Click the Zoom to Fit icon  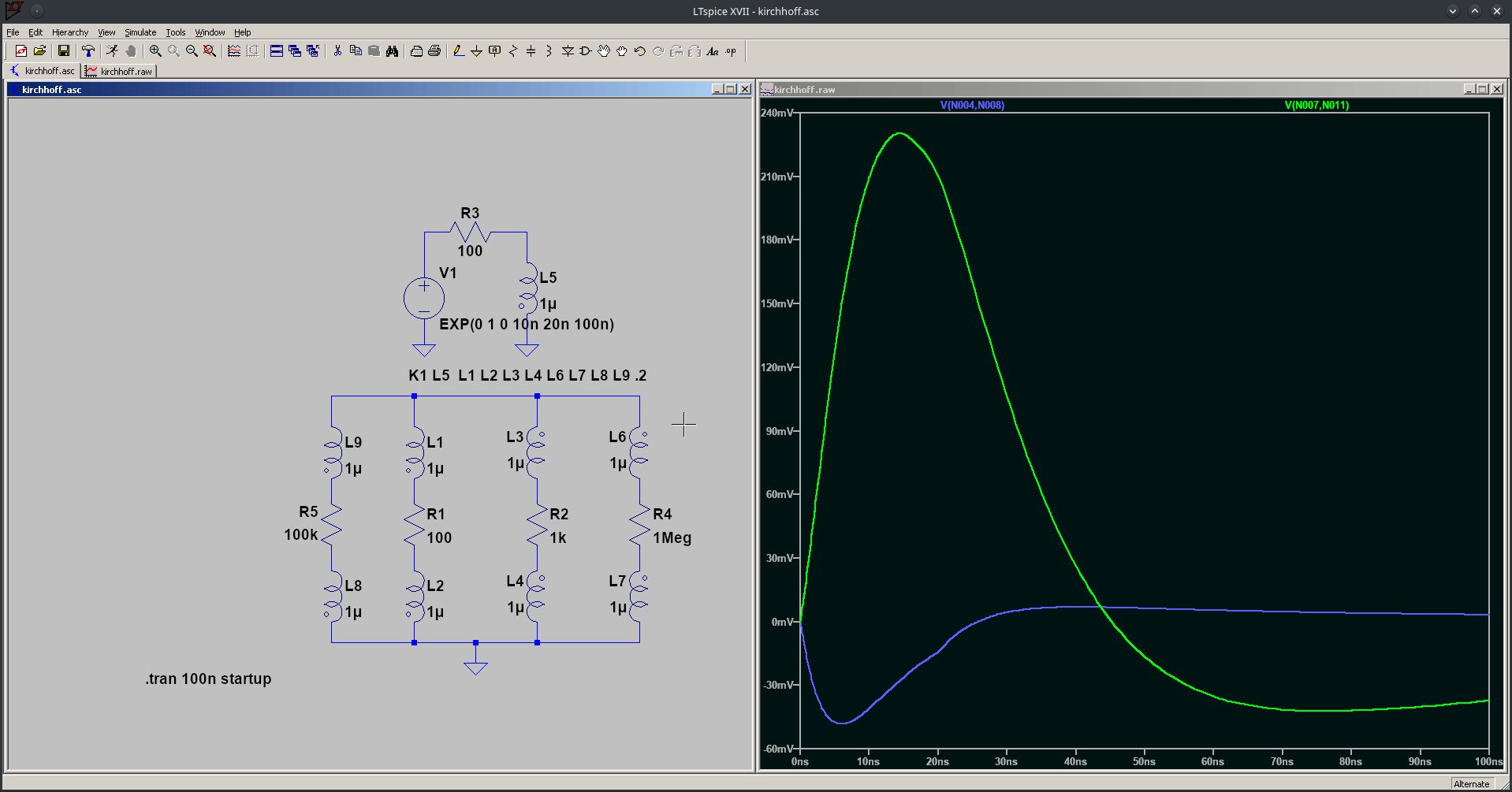[210, 51]
